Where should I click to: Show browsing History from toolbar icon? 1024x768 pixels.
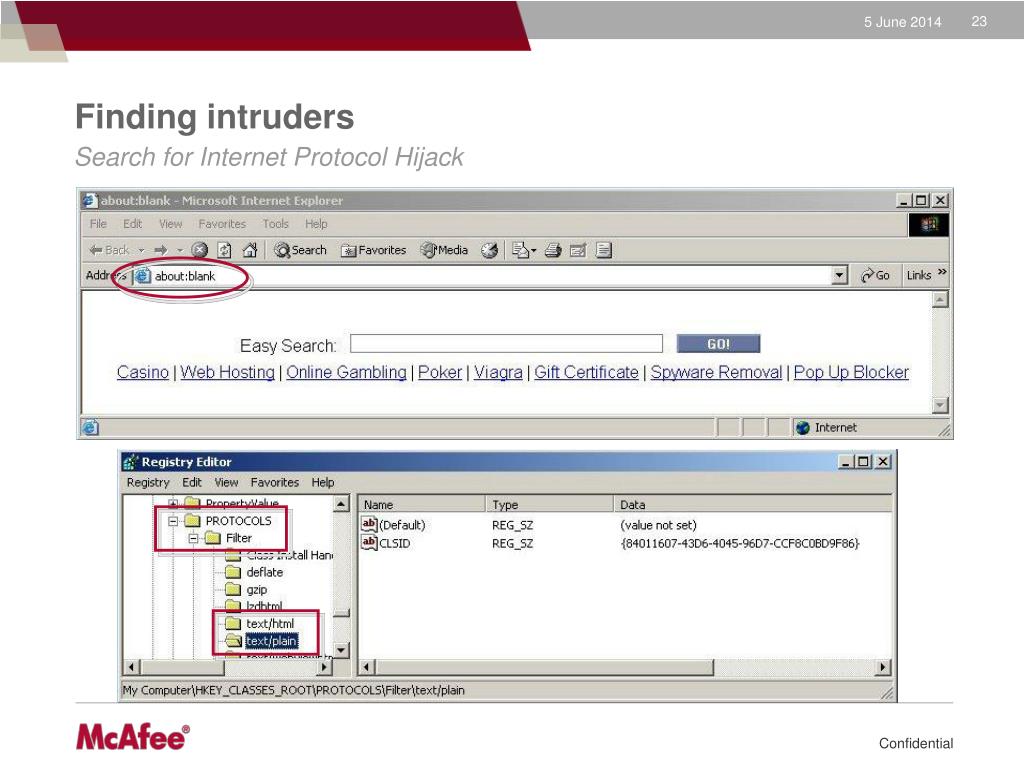click(x=489, y=250)
